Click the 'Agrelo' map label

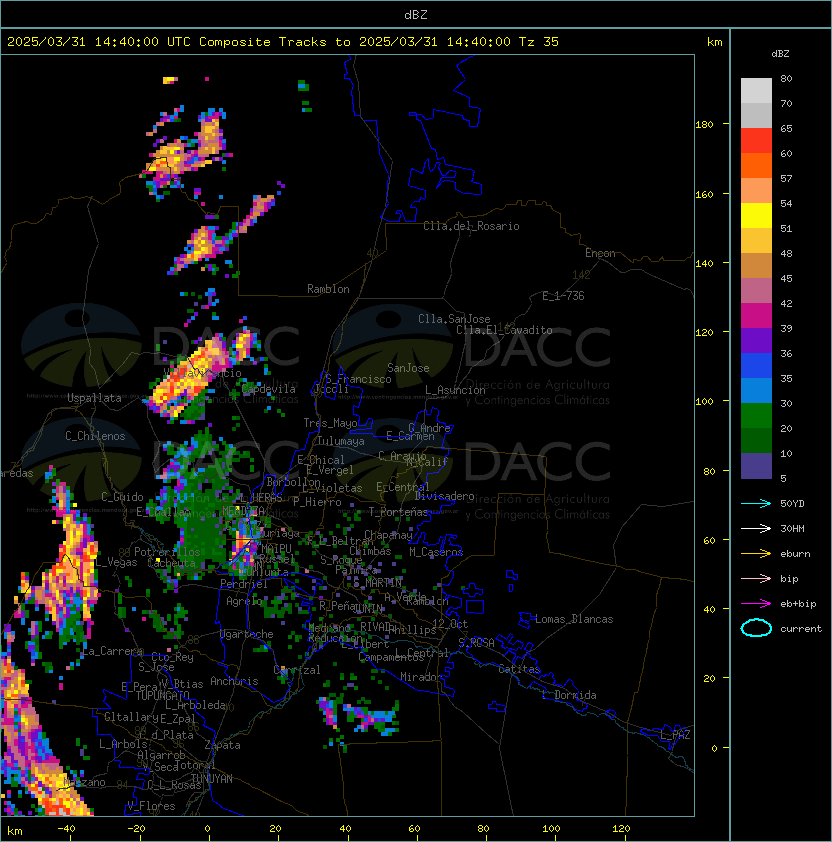tap(244, 601)
